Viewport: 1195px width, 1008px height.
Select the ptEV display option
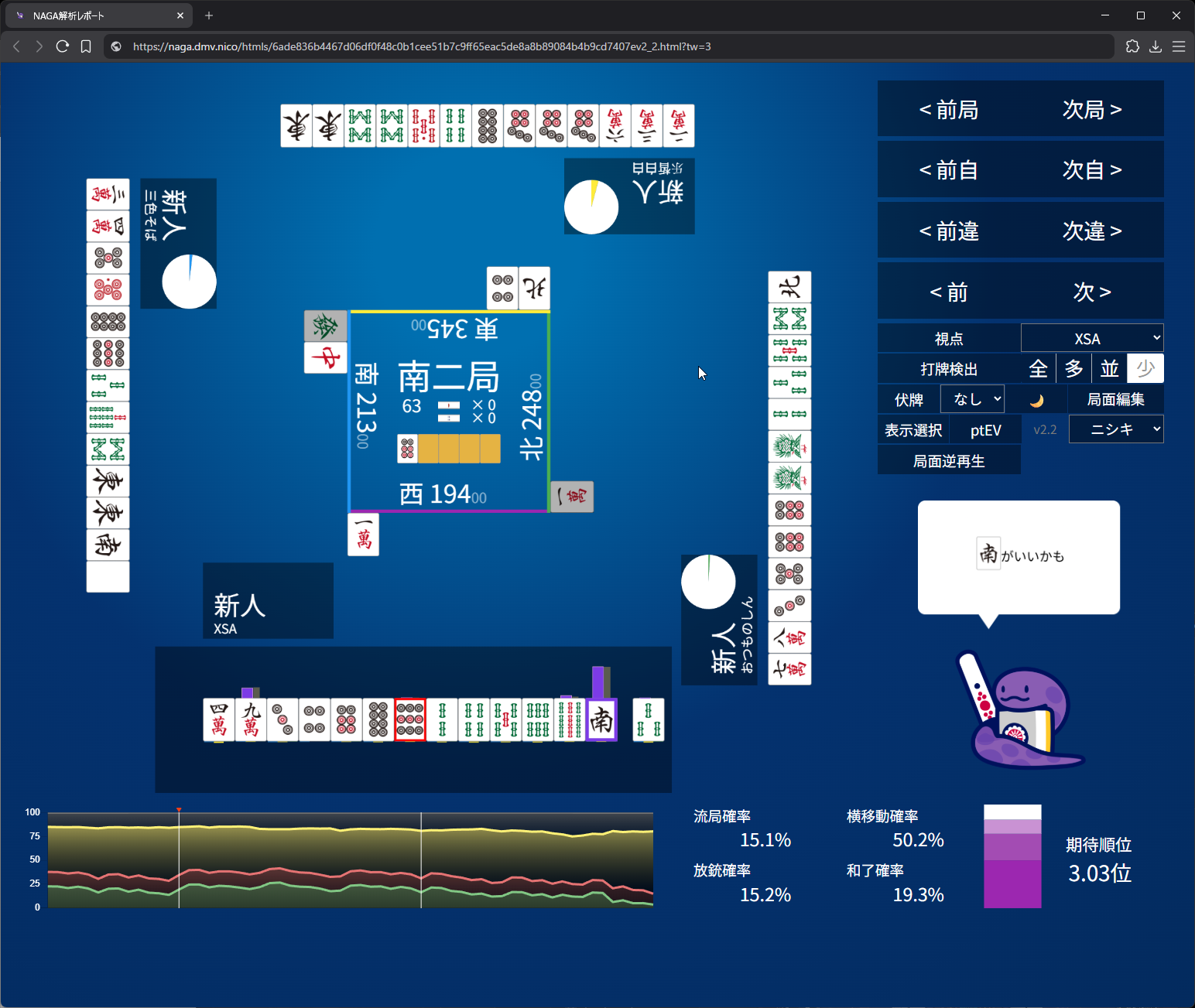coord(985,430)
